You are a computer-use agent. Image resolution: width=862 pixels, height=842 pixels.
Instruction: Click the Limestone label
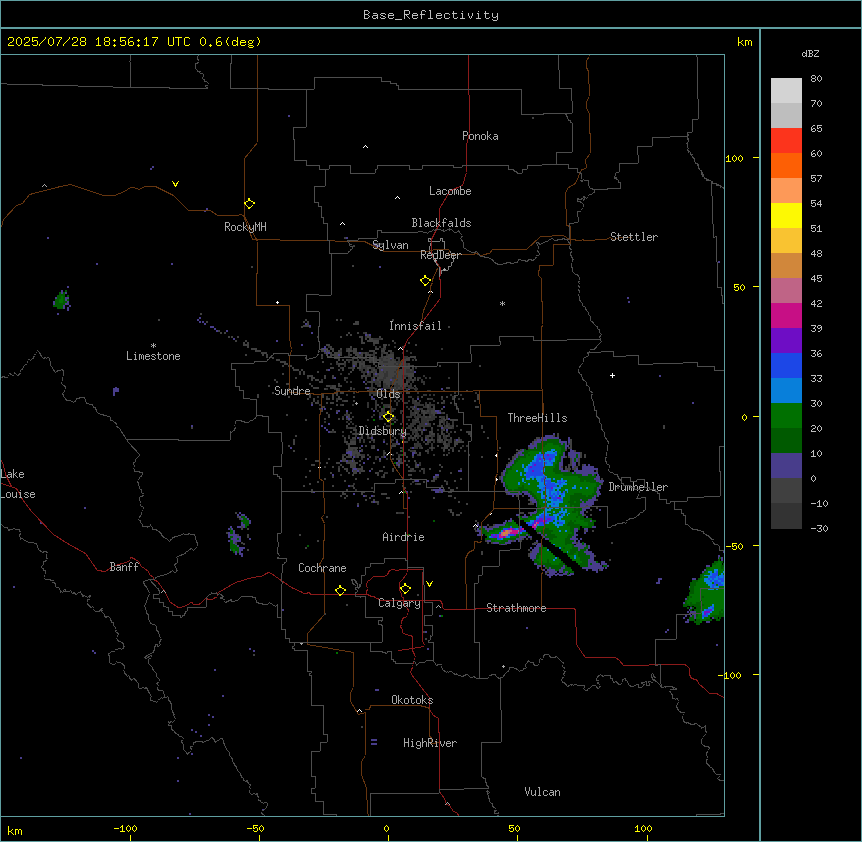click(x=153, y=356)
